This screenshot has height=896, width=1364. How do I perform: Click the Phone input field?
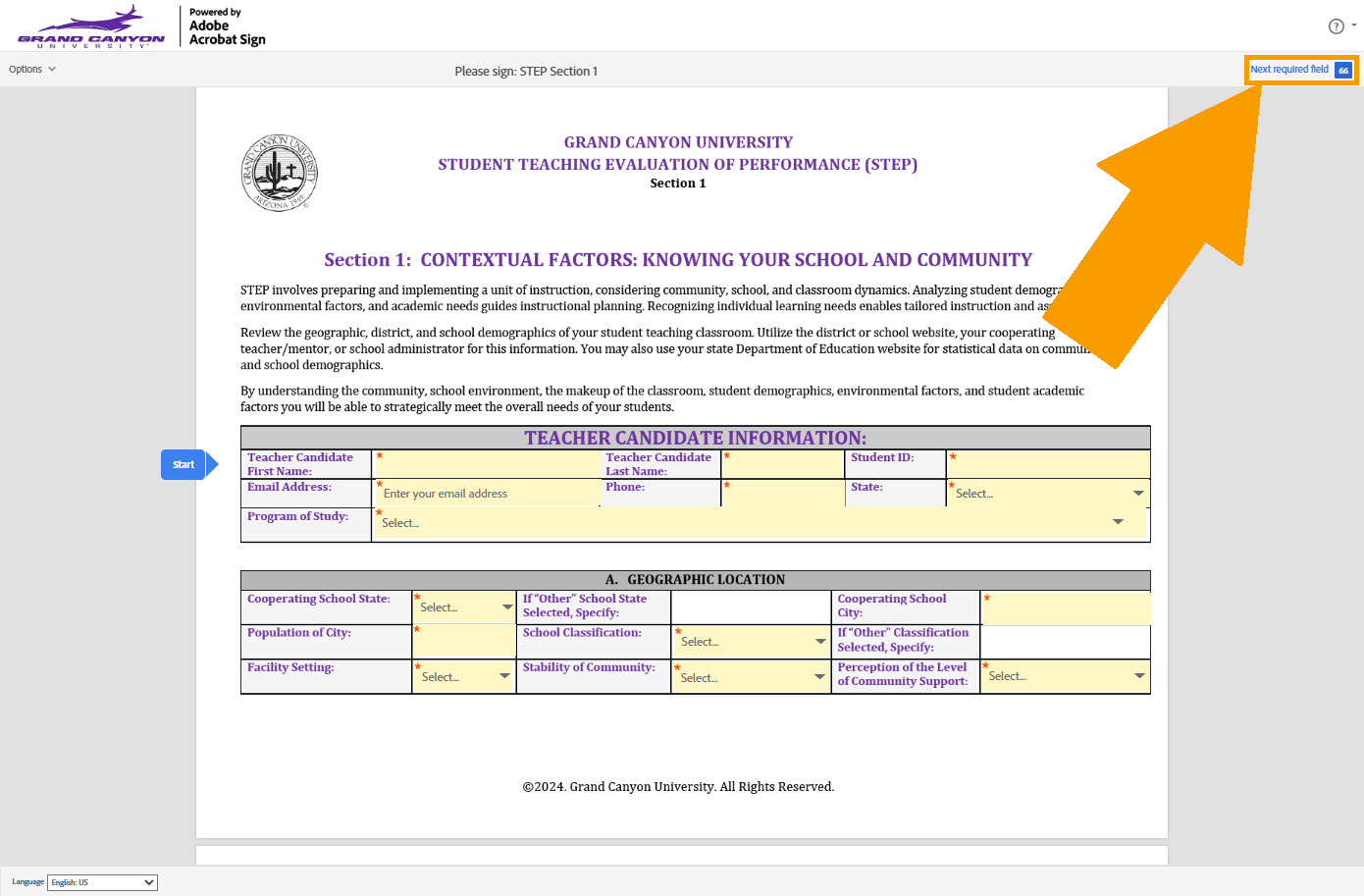782,494
